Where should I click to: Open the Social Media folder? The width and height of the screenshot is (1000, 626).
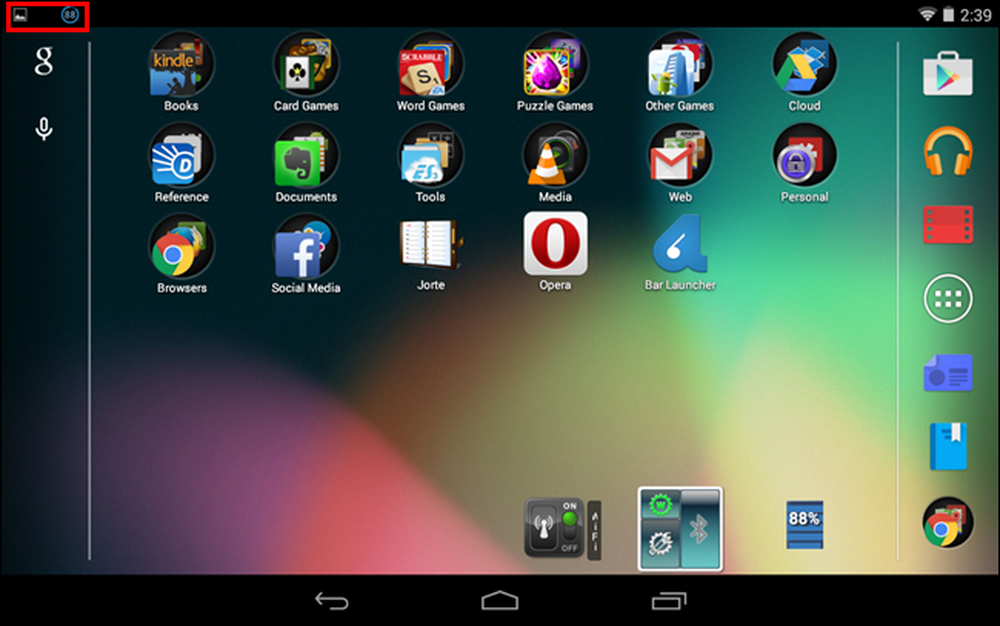(306, 247)
